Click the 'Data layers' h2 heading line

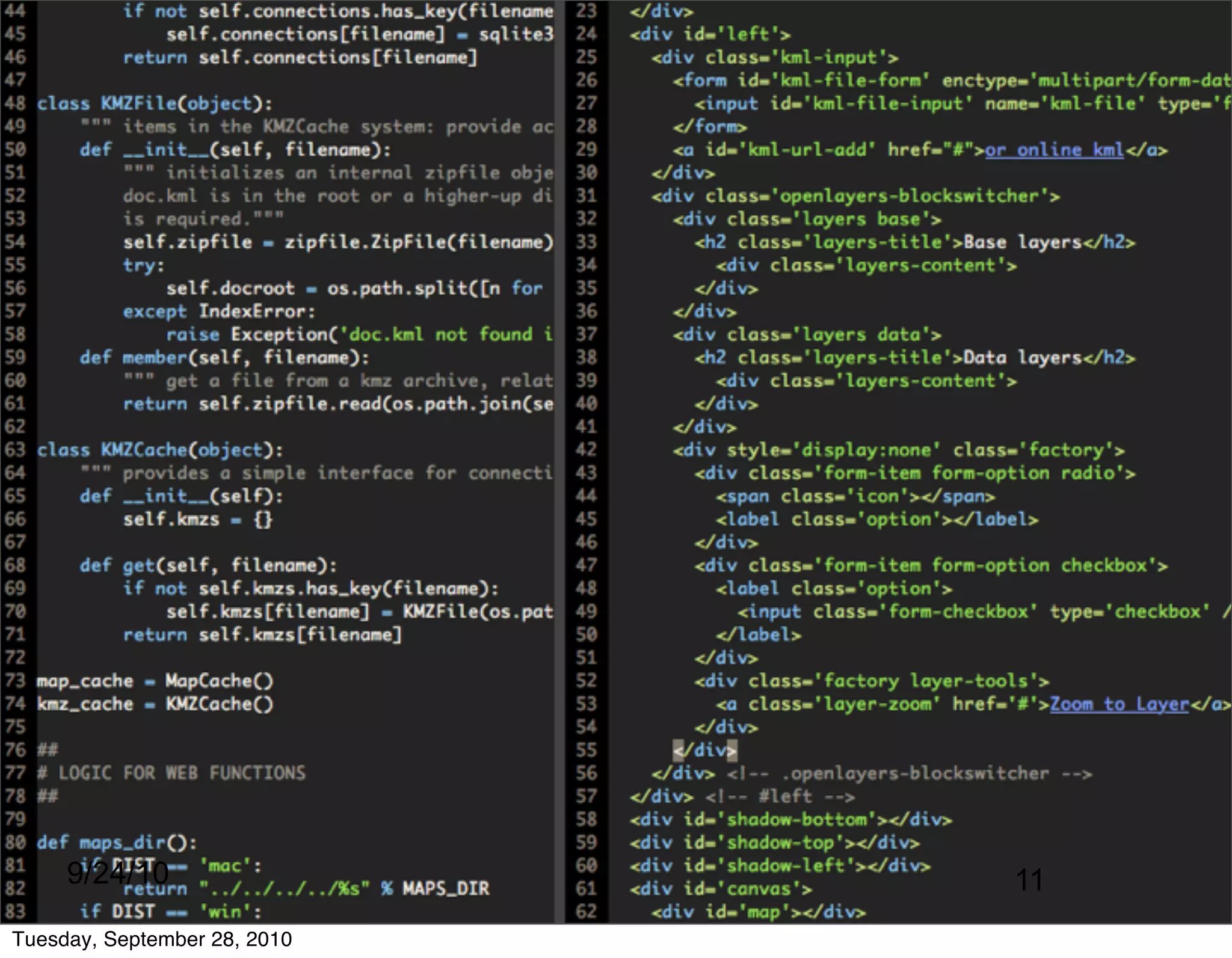point(914,358)
